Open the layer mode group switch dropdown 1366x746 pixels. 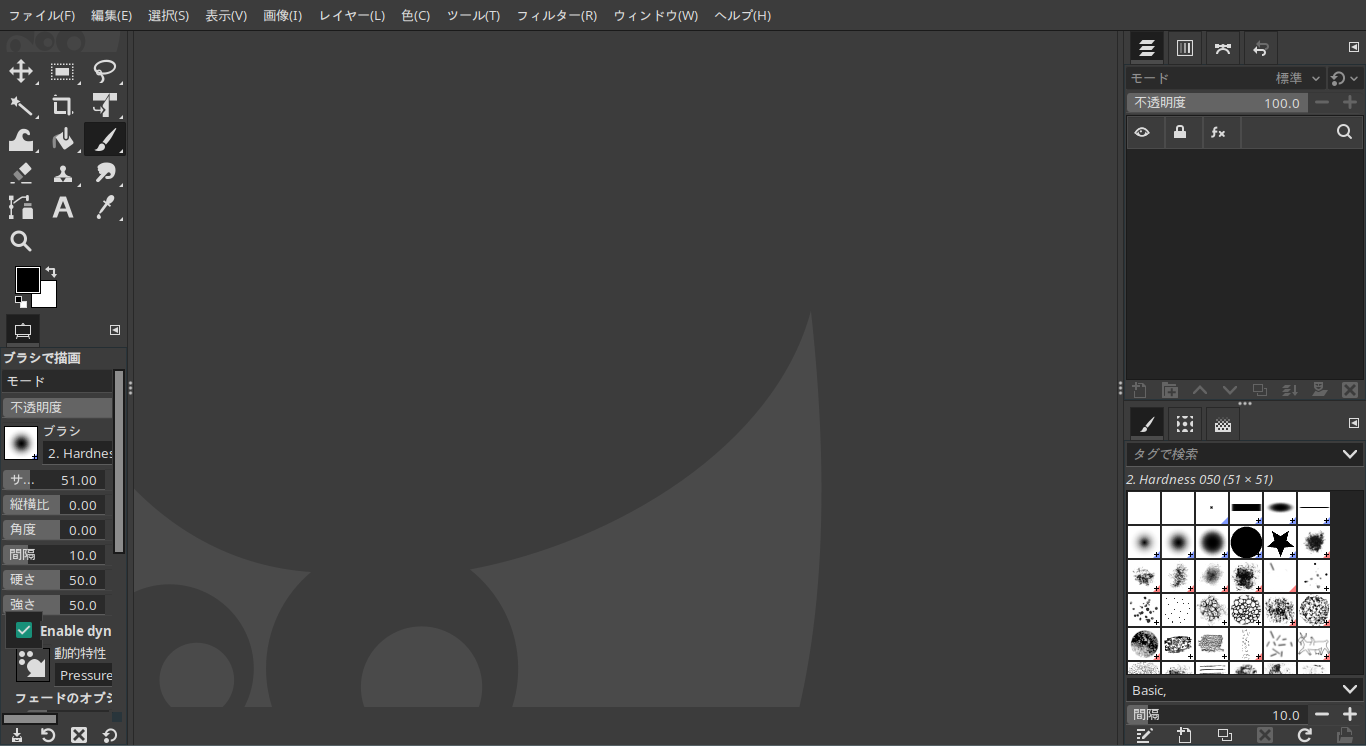point(1345,78)
